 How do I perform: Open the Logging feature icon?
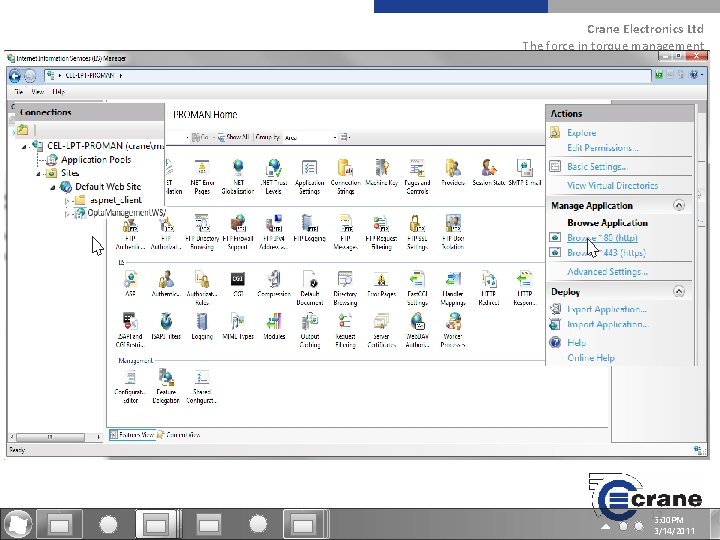[202, 326]
